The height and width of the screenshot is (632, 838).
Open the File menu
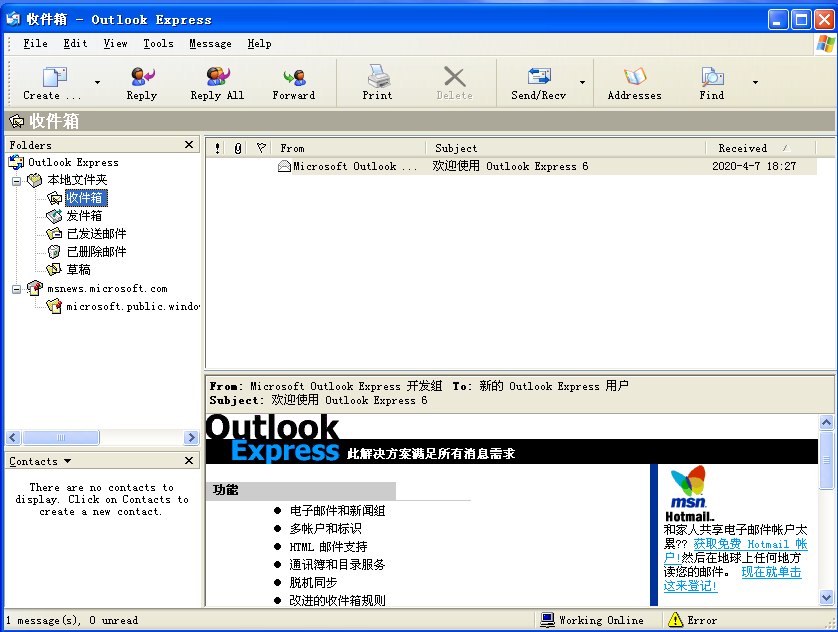[35, 44]
